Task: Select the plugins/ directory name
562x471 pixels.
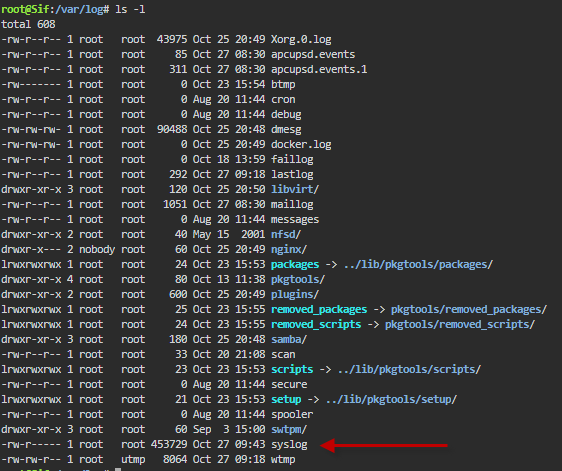Action: (x=295, y=295)
